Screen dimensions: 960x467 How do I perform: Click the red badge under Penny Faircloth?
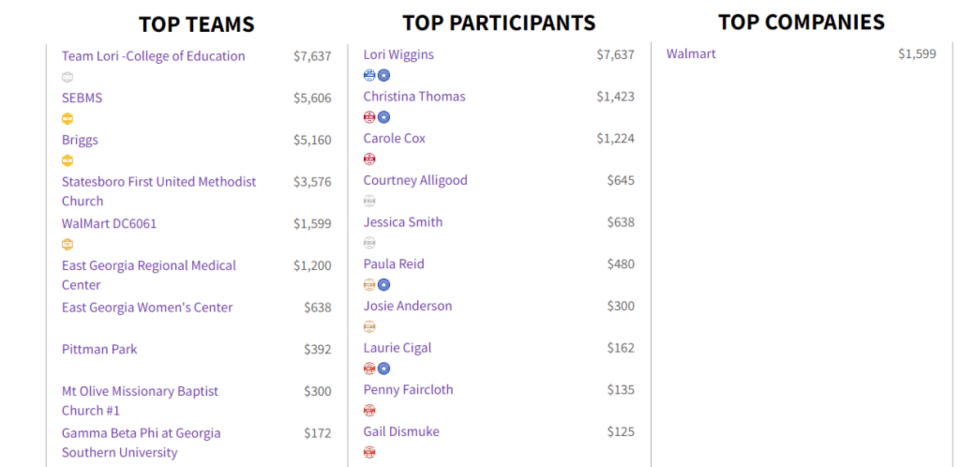369,410
